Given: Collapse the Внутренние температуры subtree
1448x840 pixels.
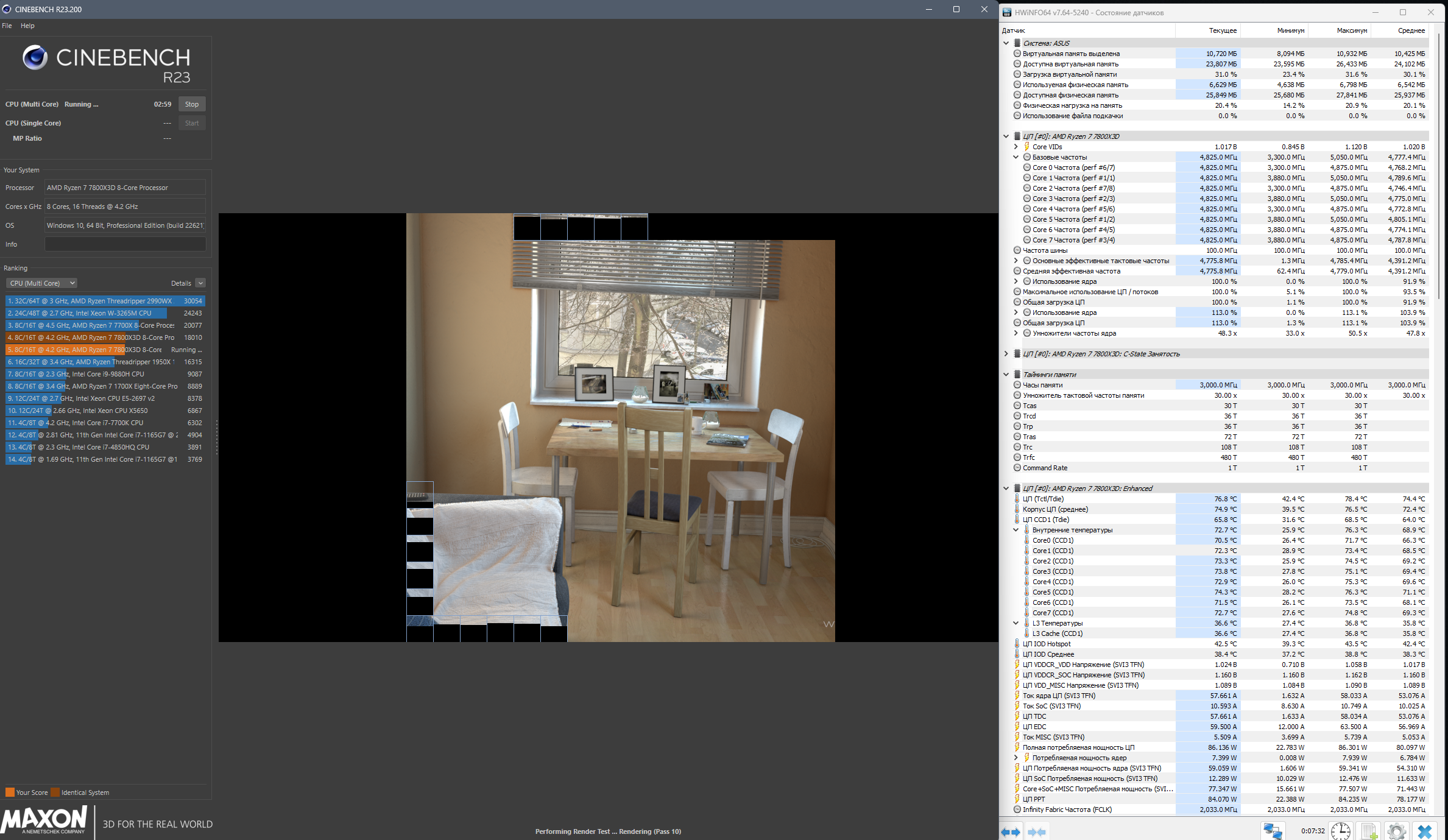Looking at the screenshot, I should [1015, 530].
